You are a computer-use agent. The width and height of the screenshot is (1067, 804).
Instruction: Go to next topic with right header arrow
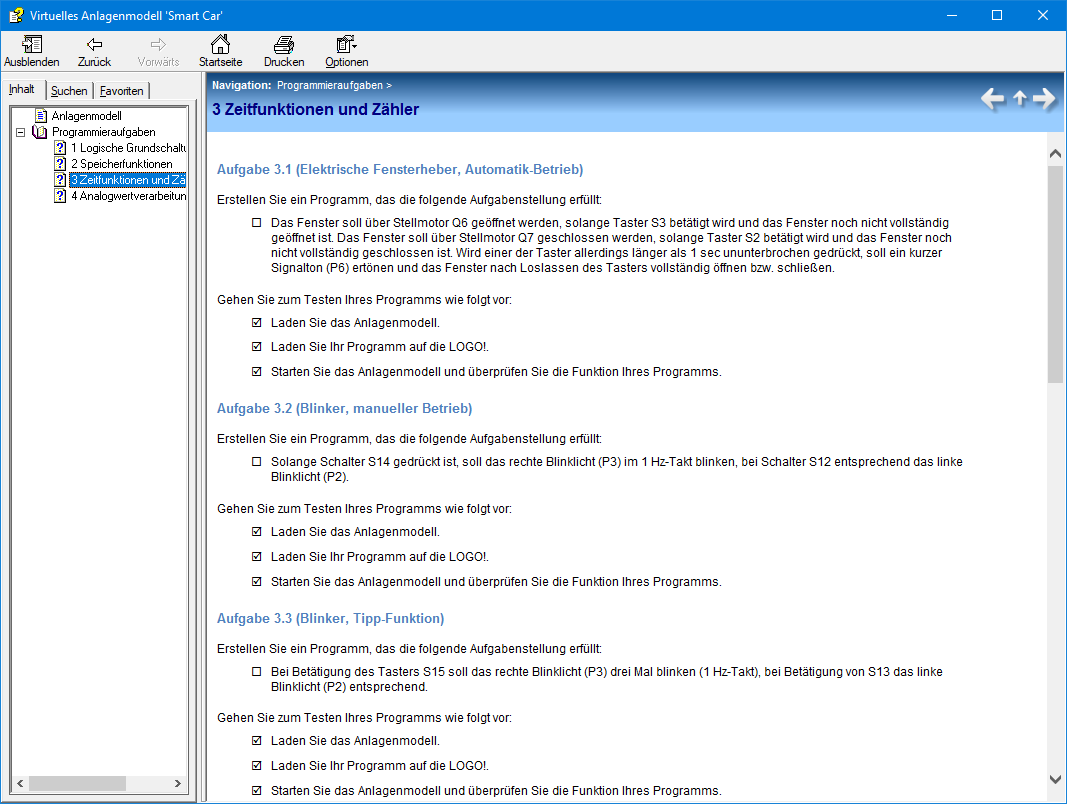tap(1044, 99)
